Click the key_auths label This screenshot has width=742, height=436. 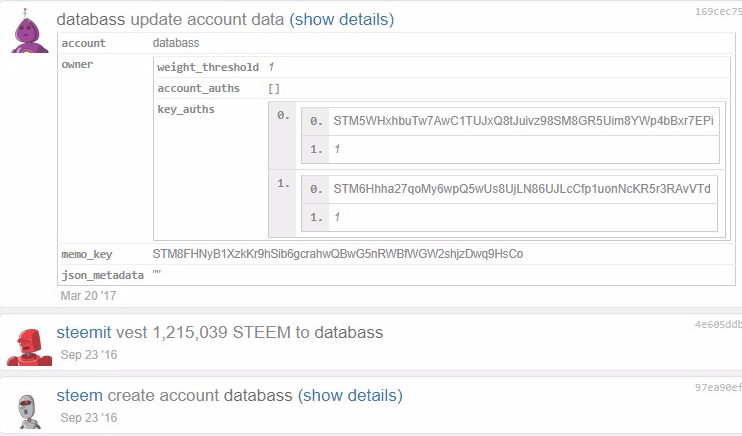coord(186,109)
